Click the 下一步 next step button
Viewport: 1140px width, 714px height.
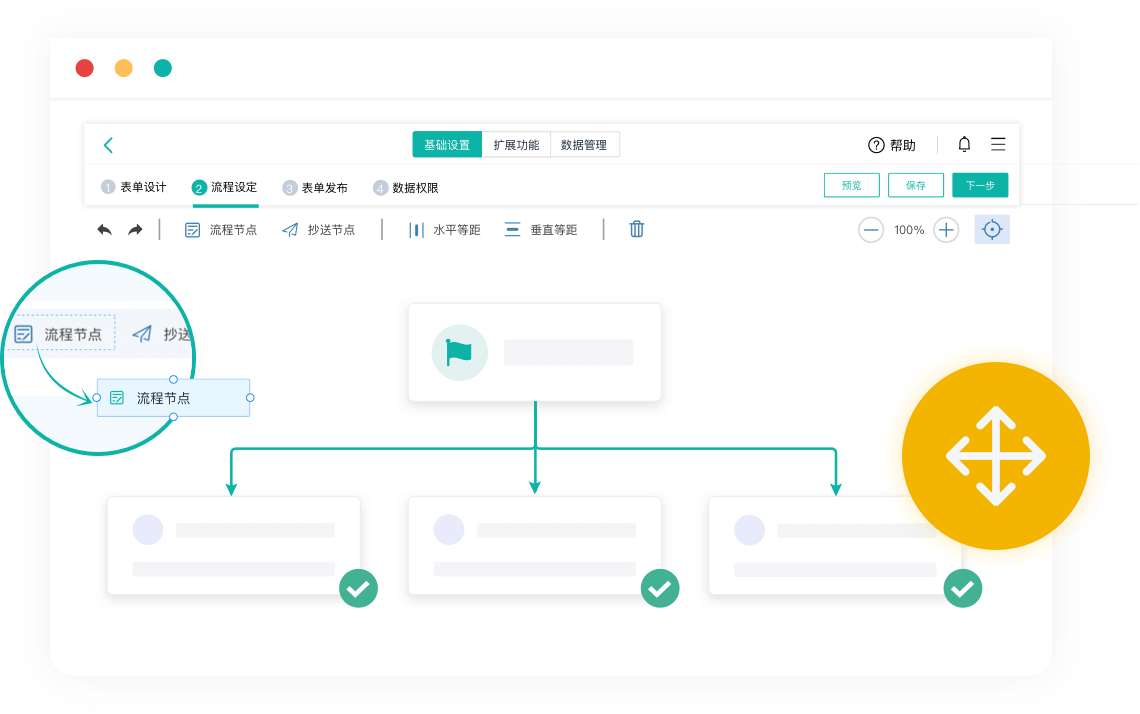click(980, 185)
